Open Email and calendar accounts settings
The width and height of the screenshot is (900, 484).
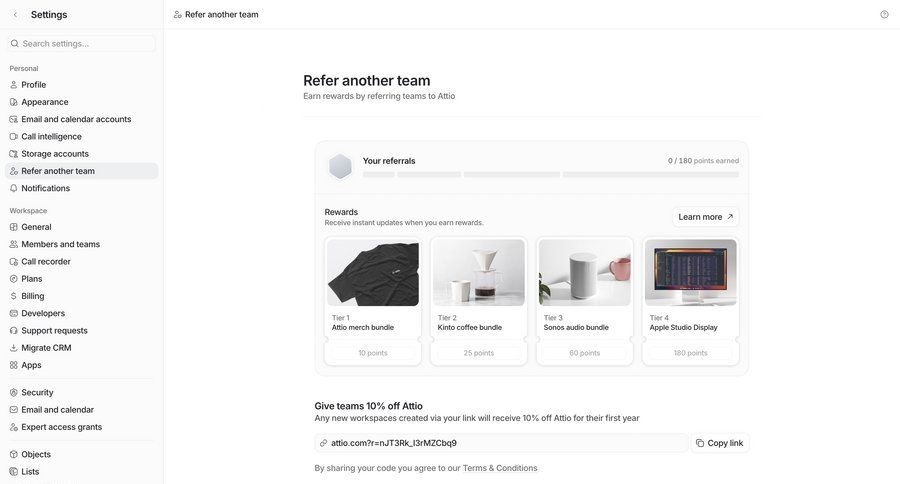pyautogui.click(x=76, y=119)
